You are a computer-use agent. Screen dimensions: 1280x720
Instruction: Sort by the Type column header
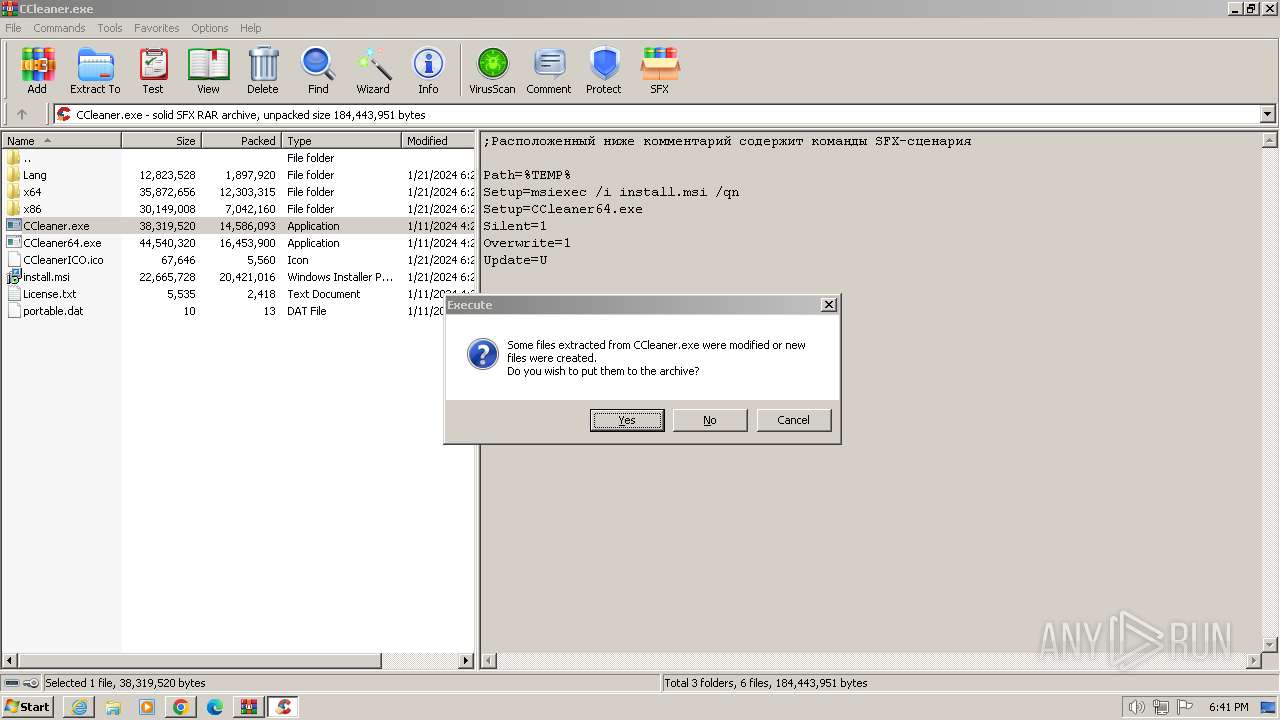[x=341, y=141]
